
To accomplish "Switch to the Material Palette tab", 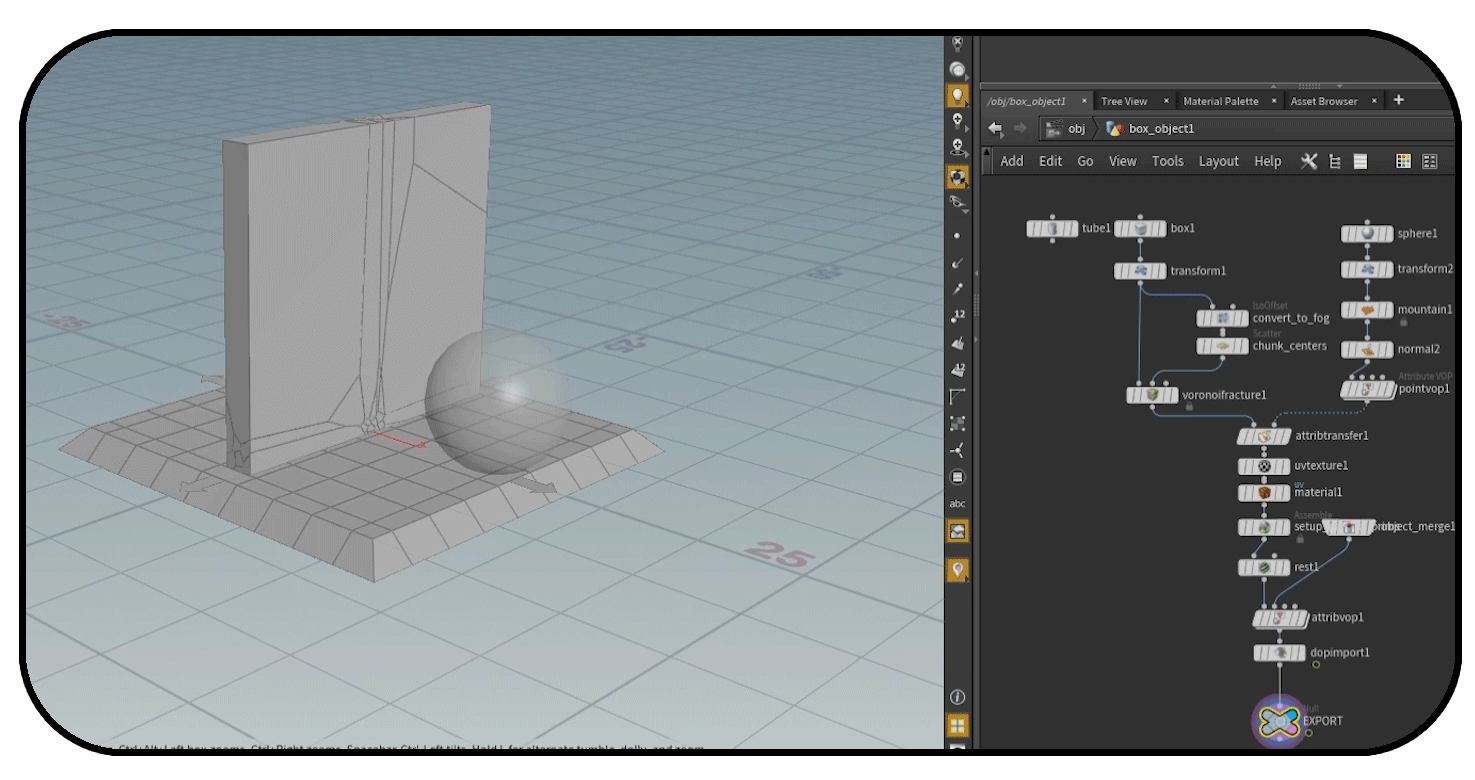I will click(x=1220, y=101).
